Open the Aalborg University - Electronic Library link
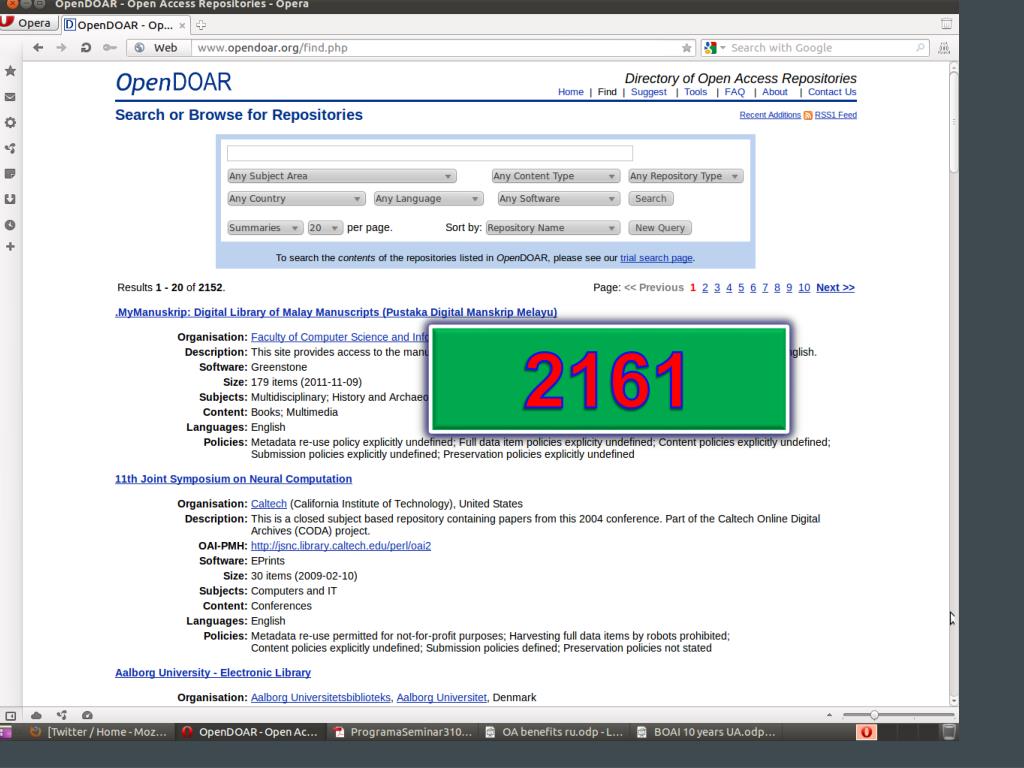The width and height of the screenshot is (1024, 768). (x=213, y=673)
